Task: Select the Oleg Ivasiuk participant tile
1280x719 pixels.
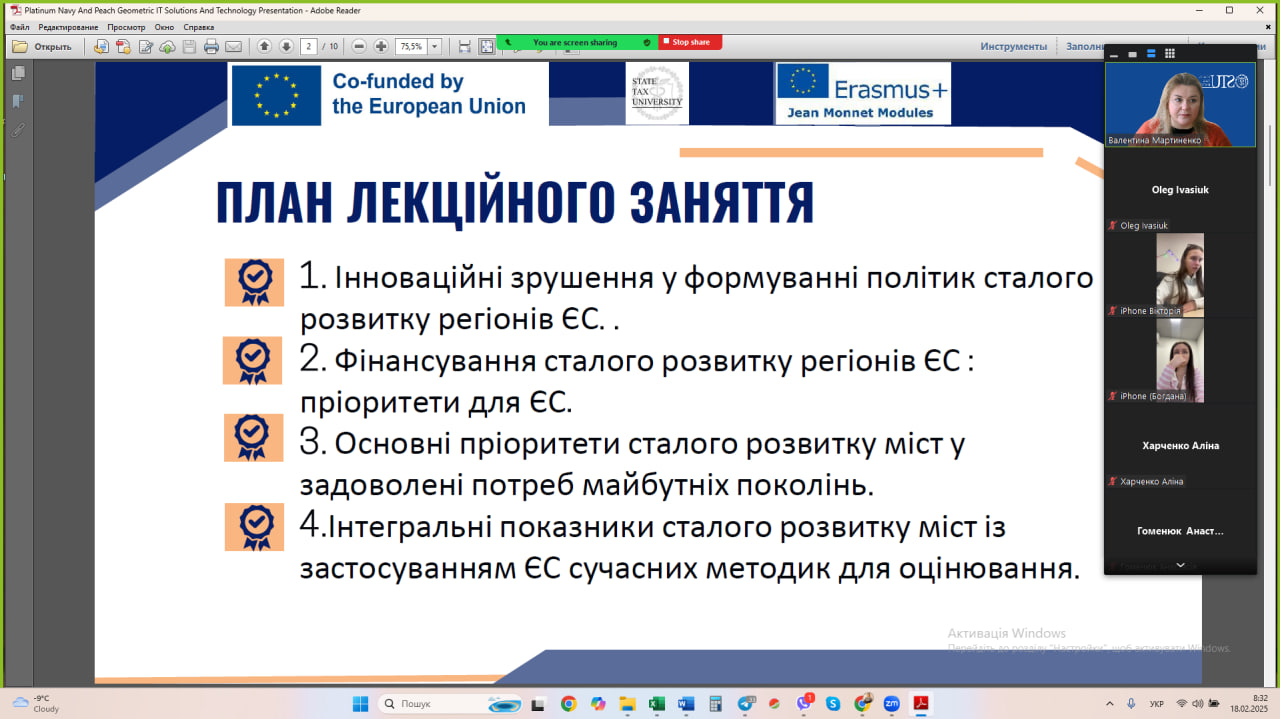Action: pyautogui.click(x=1180, y=190)
